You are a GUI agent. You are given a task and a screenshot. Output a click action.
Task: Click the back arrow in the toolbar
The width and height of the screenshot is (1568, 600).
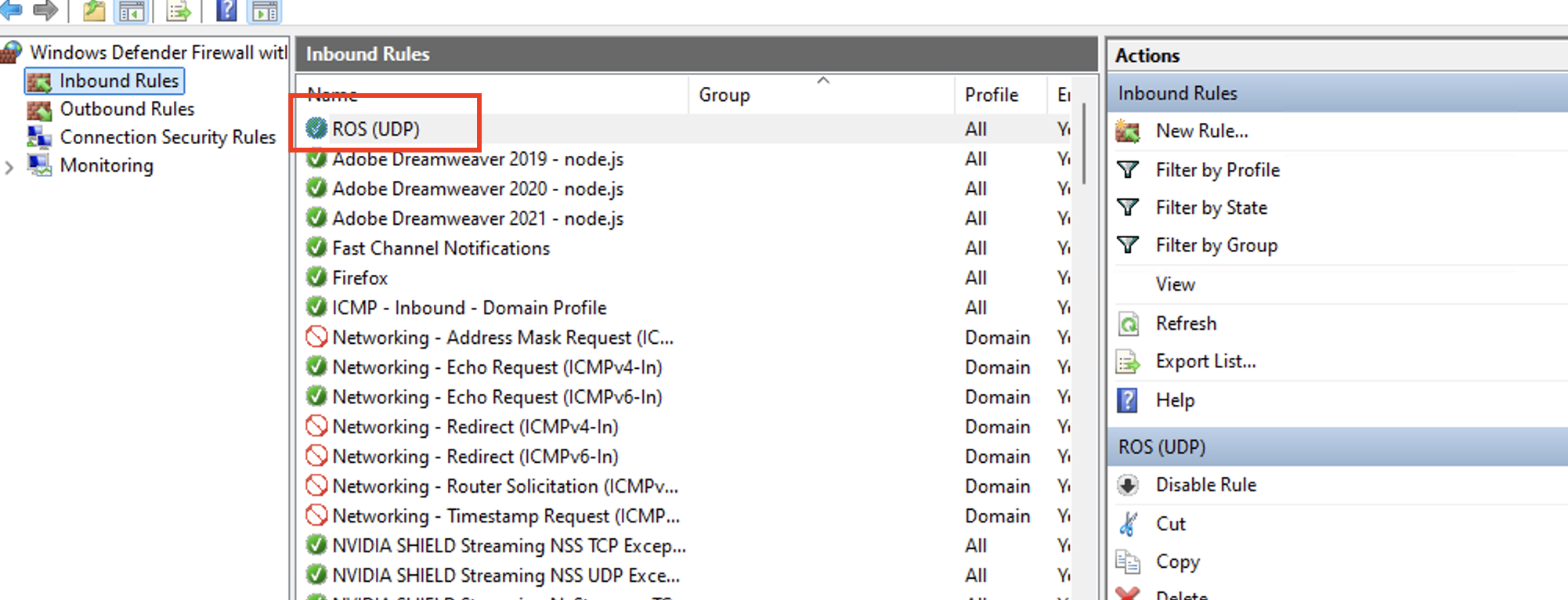tap(11, 10)
